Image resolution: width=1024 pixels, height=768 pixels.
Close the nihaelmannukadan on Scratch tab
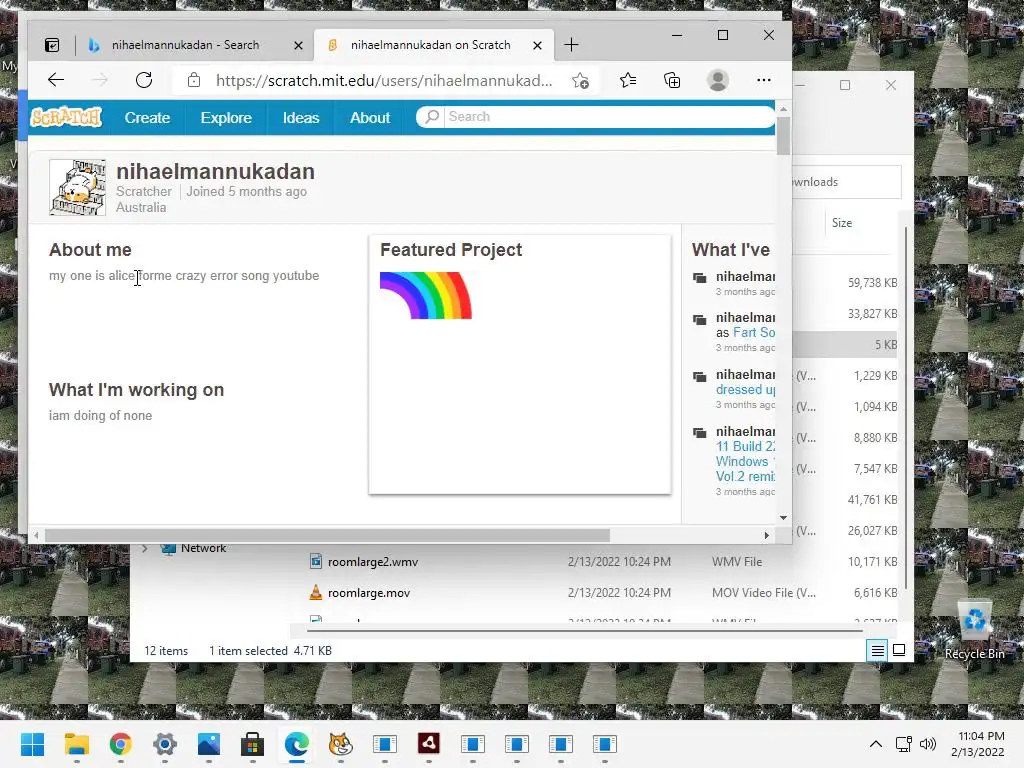point(537,45)
